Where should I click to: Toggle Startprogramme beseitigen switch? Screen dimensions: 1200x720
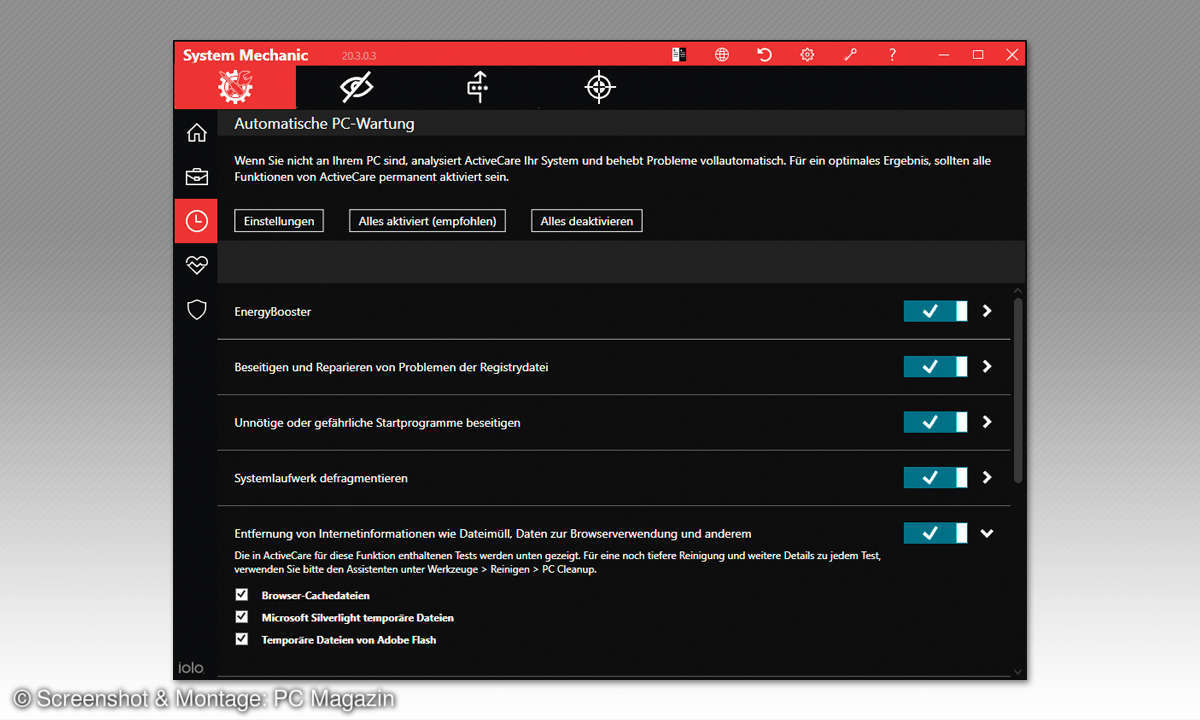click(x=936, y=422)
